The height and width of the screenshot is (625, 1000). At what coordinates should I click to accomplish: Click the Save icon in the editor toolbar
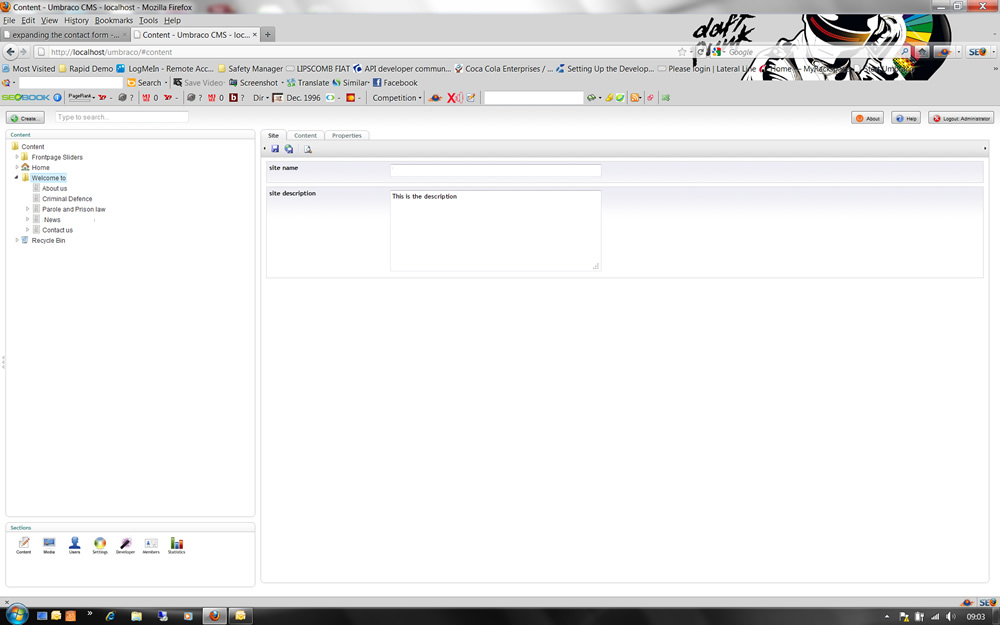[275, 149]
